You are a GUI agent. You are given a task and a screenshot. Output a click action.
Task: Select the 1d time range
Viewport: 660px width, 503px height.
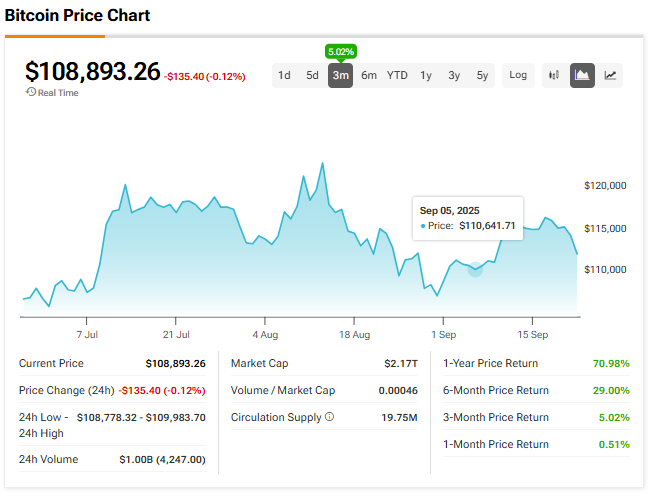(284, 75)
